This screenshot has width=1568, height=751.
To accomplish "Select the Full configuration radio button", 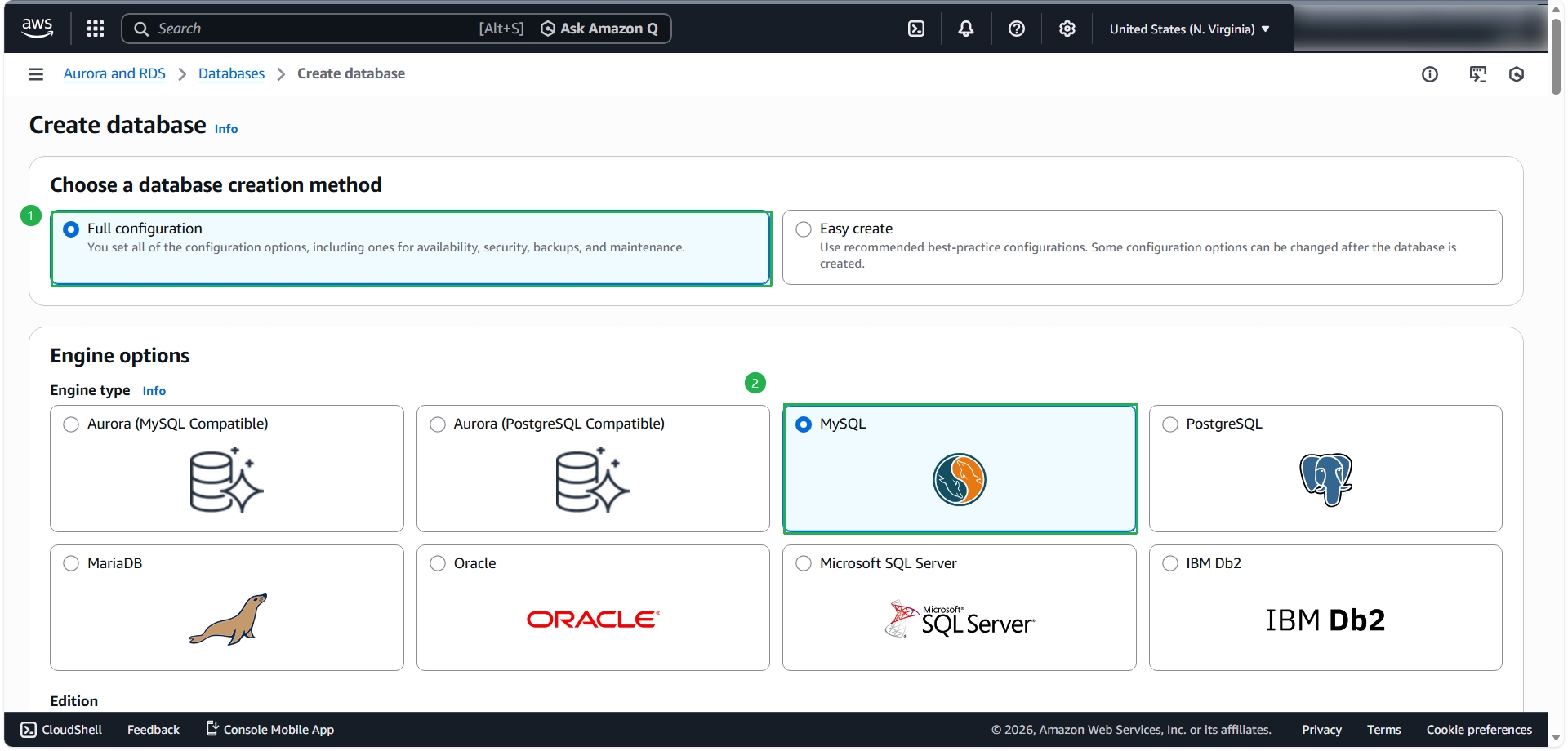I will (71, 229).
